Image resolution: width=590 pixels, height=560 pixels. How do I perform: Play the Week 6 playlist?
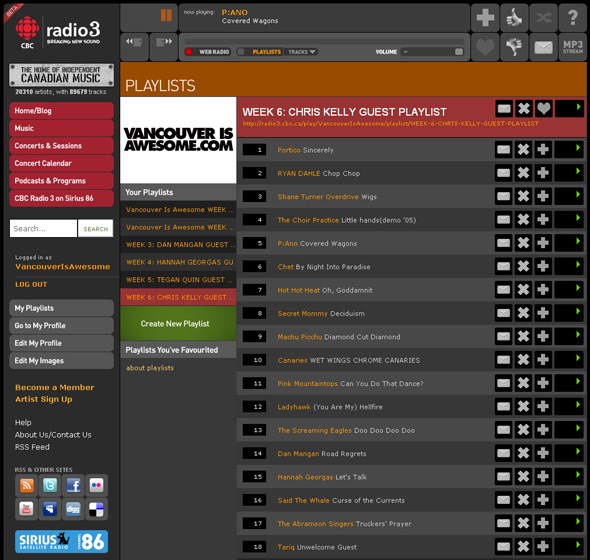tap(569, 108)
